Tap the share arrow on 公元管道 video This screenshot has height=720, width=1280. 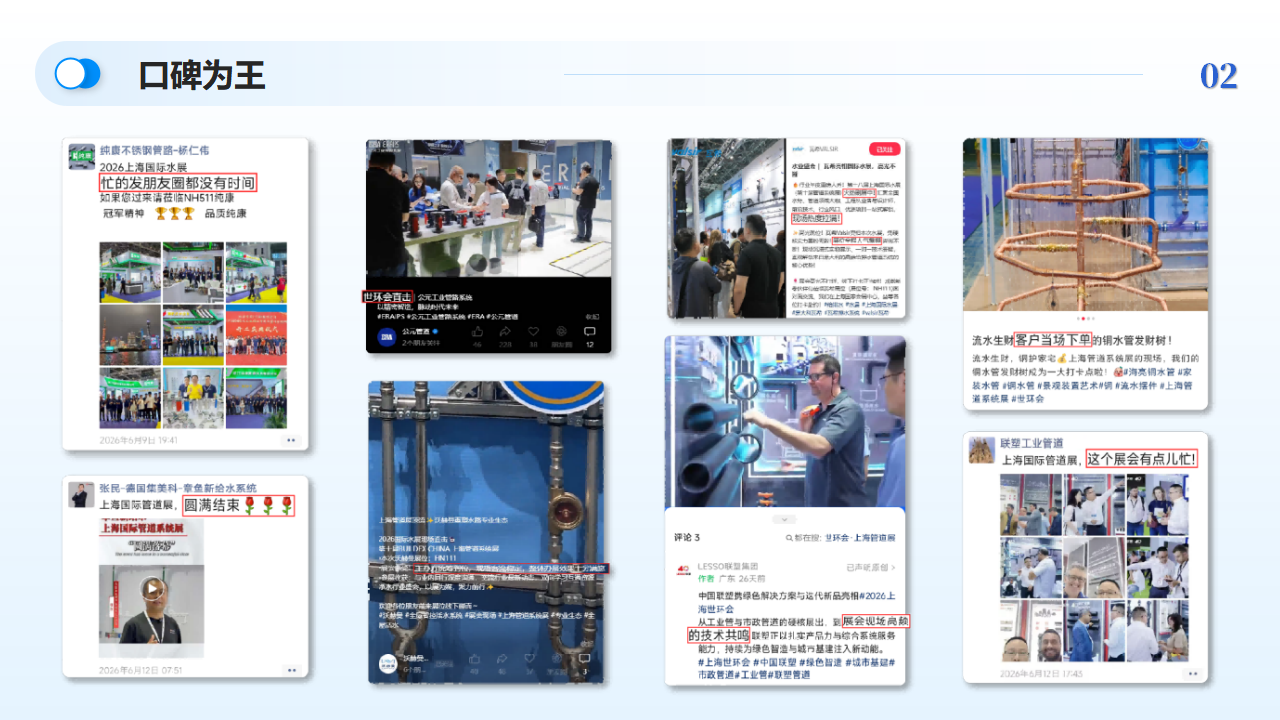505,331
